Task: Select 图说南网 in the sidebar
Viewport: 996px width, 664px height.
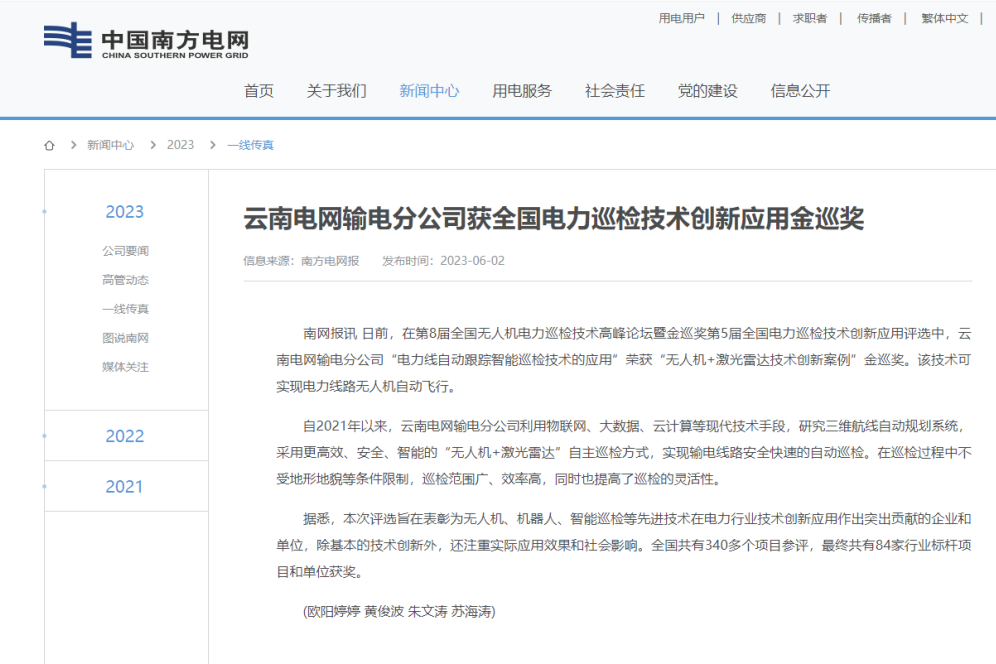Action: coord(125,338)
